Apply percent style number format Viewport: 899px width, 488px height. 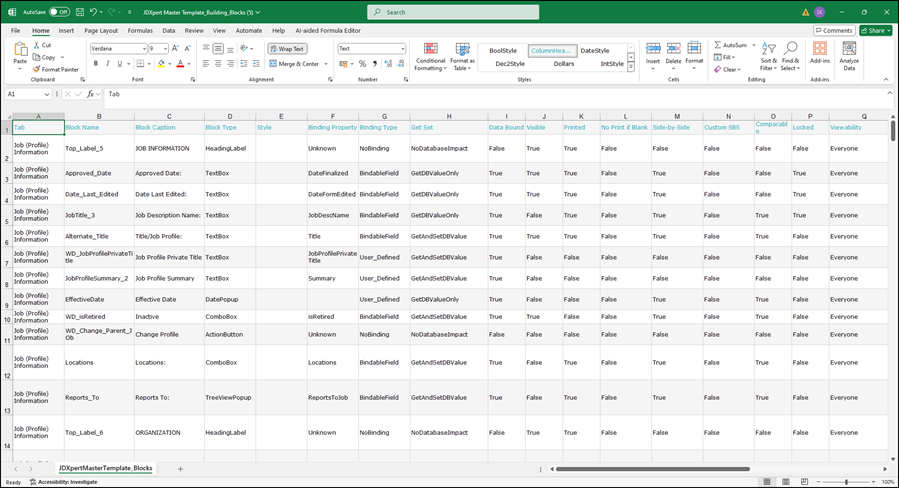pyautogui.click(x=362, y=64)
